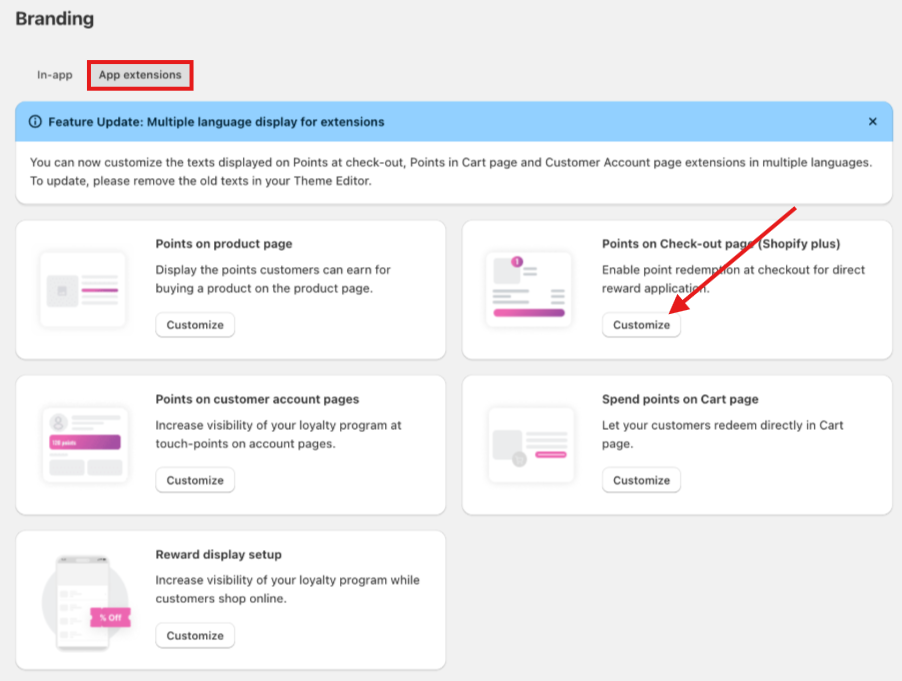This screenshot has width=902, height=681.
Task: Click the Points on customer account pages heading
Action: [x=257, y=399]
